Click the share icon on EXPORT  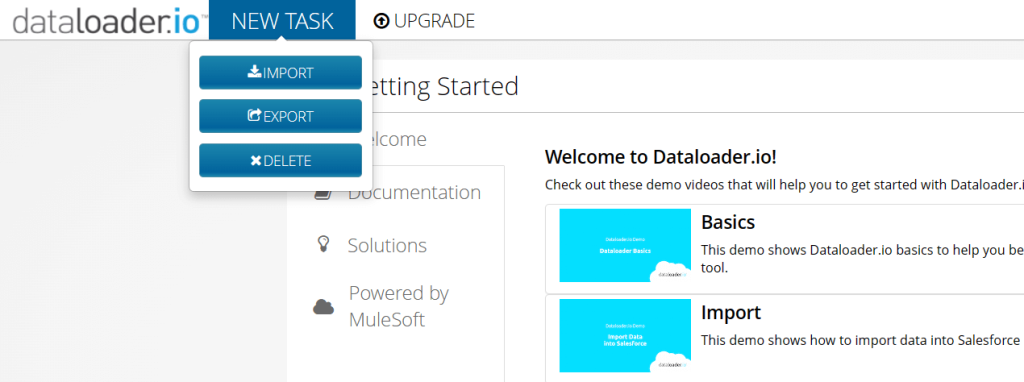point(254,116)
